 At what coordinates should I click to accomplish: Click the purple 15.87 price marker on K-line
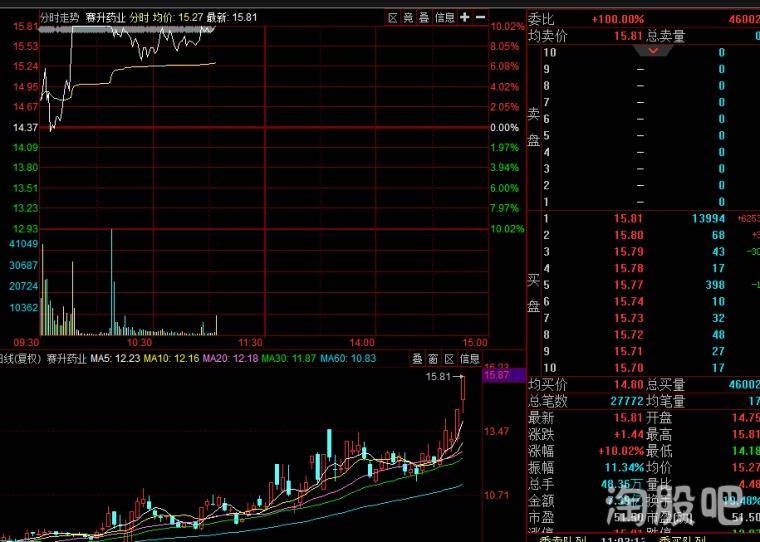(x=504, y=375)
